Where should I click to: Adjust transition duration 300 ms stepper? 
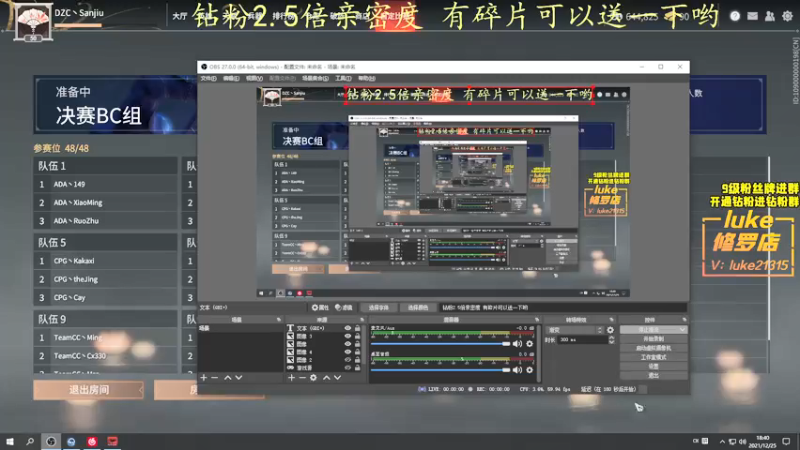point(611,340)
